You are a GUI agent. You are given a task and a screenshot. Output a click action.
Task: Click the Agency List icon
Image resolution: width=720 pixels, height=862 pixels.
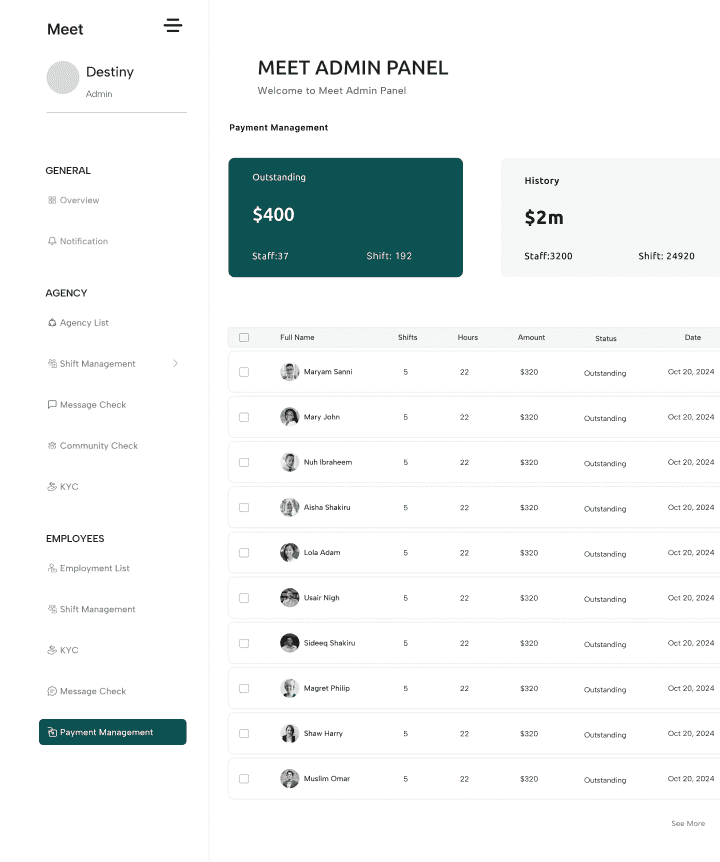(x=52, y=323)
